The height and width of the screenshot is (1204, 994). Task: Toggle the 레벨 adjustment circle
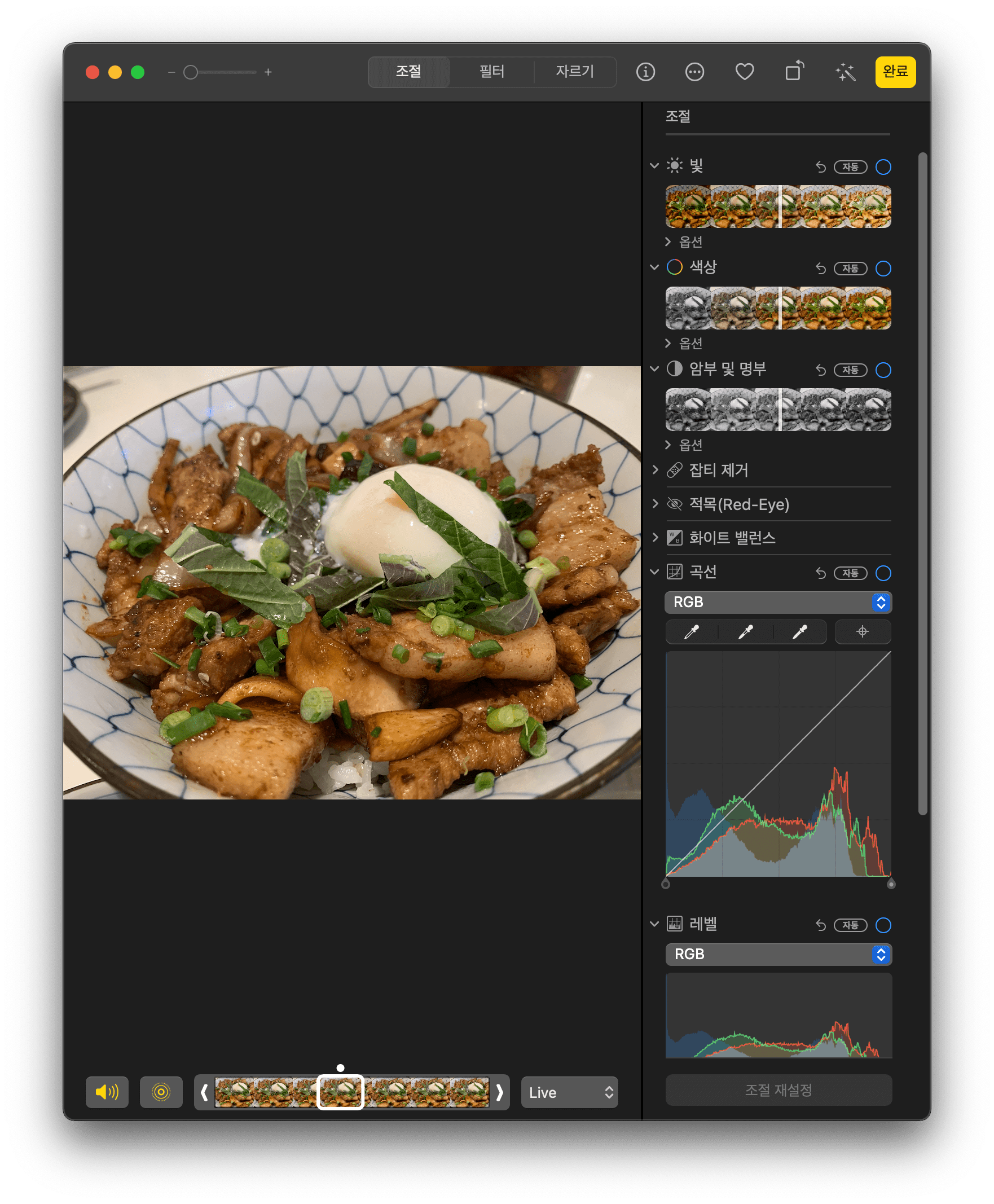click(883, 925)
